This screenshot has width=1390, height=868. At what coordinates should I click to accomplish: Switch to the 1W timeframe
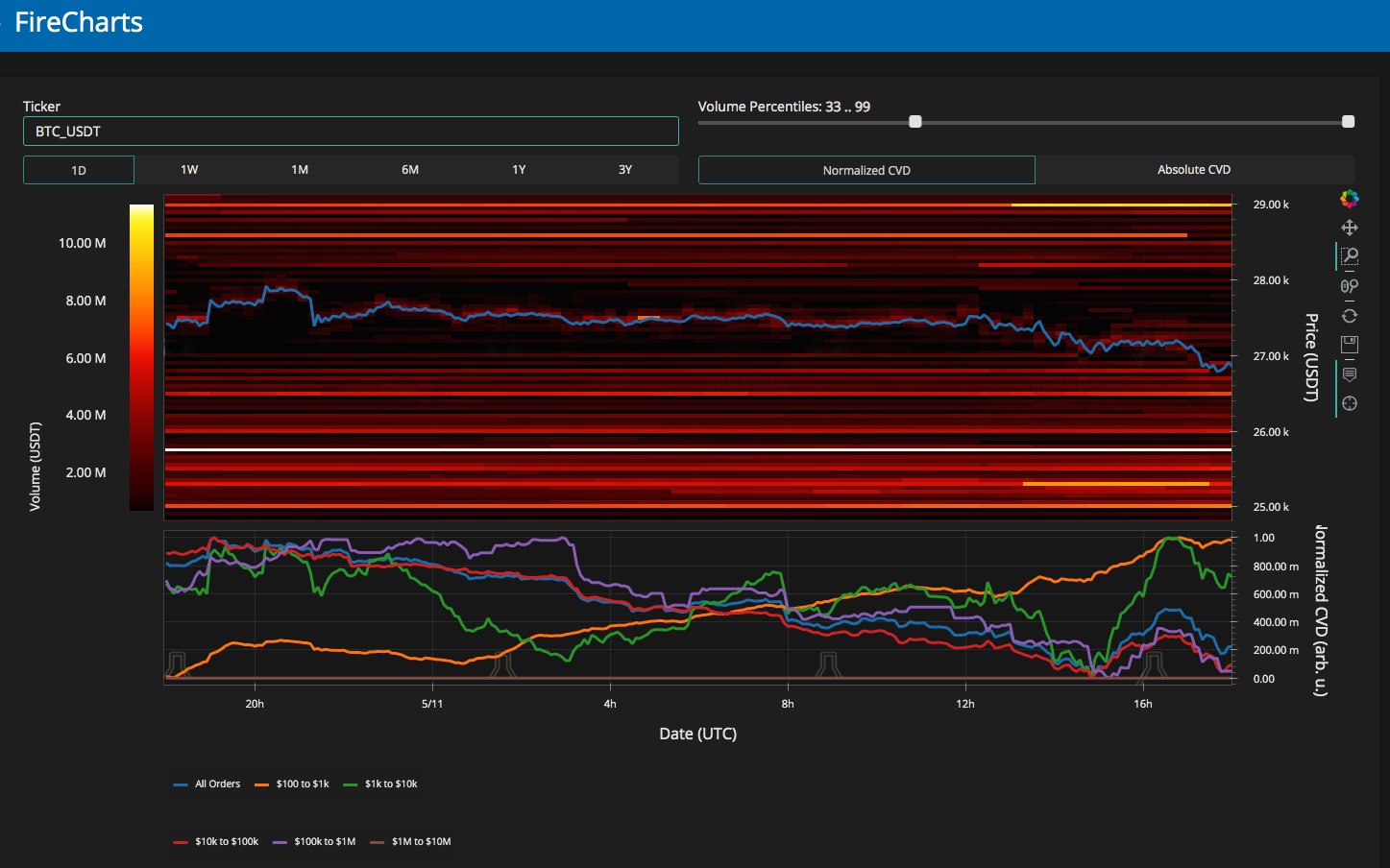tap(189, 170)
